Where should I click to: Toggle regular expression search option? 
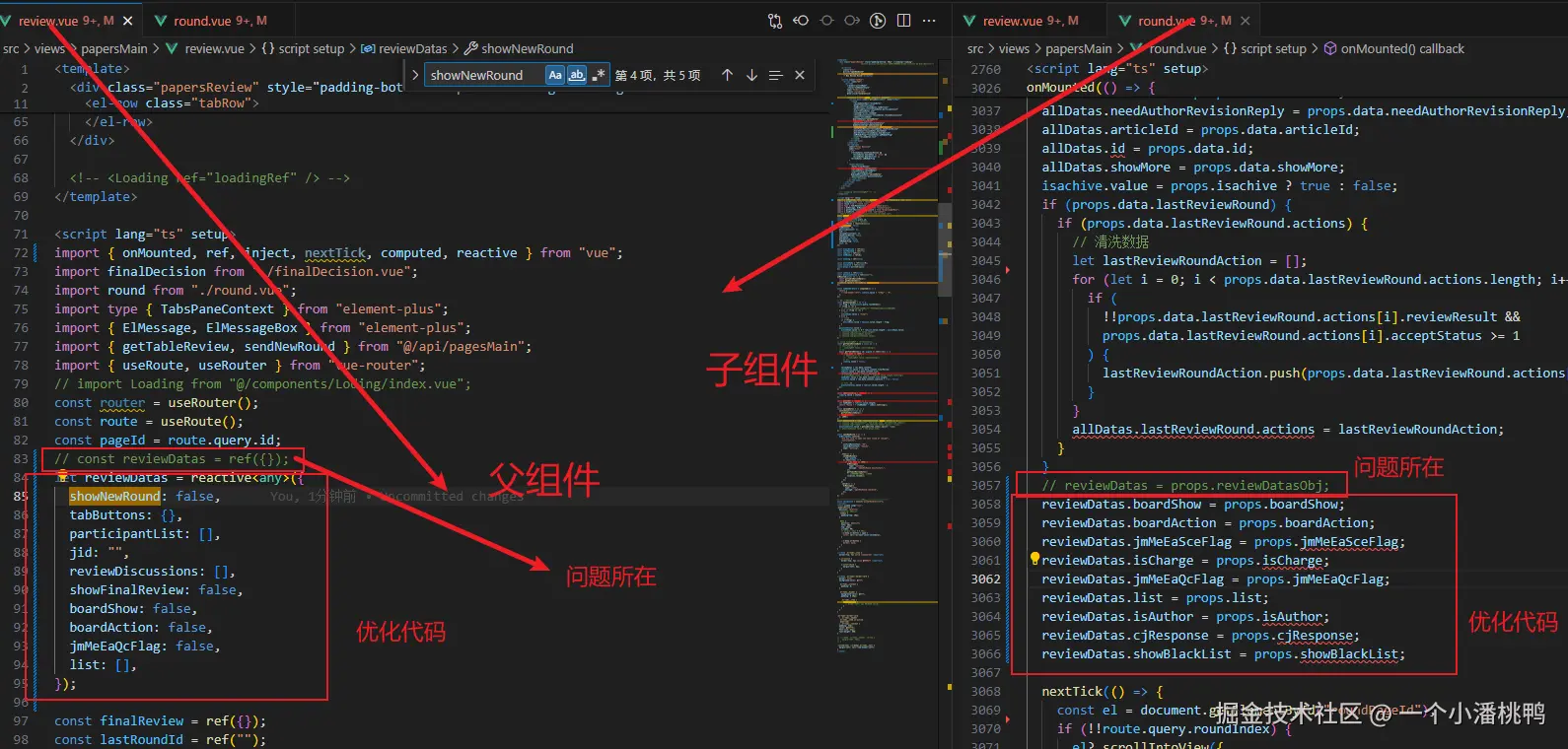click(x=598, y=75)
